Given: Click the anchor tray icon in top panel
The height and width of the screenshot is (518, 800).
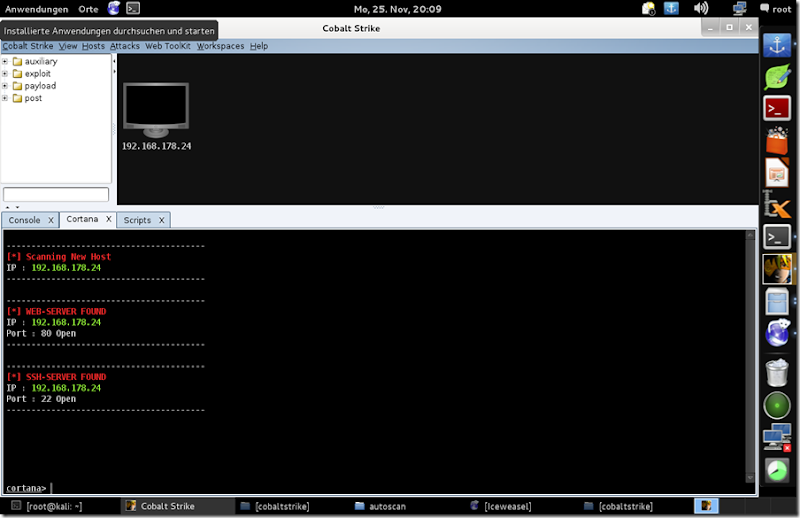Looking at the screenshot, I should pyautogui.click(x=671, y=8).
